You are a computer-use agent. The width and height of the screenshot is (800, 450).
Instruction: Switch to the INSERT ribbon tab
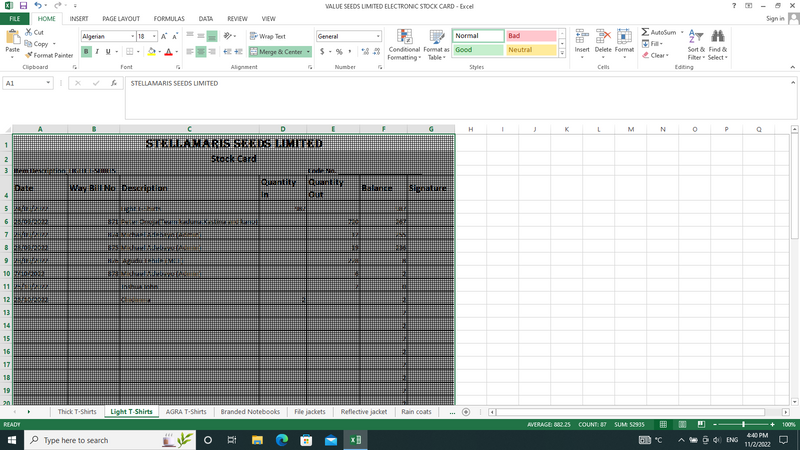click(x=79, y=19)
